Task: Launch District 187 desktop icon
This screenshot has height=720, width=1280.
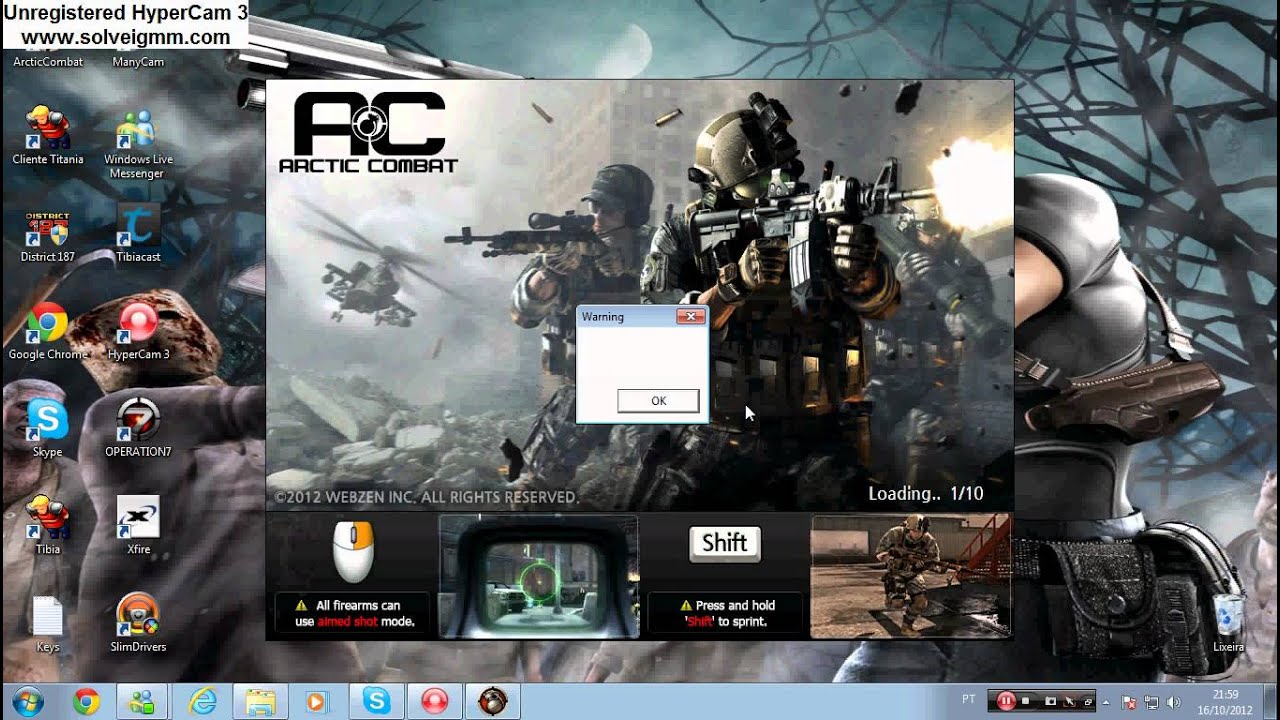Action: click(48, 236)
